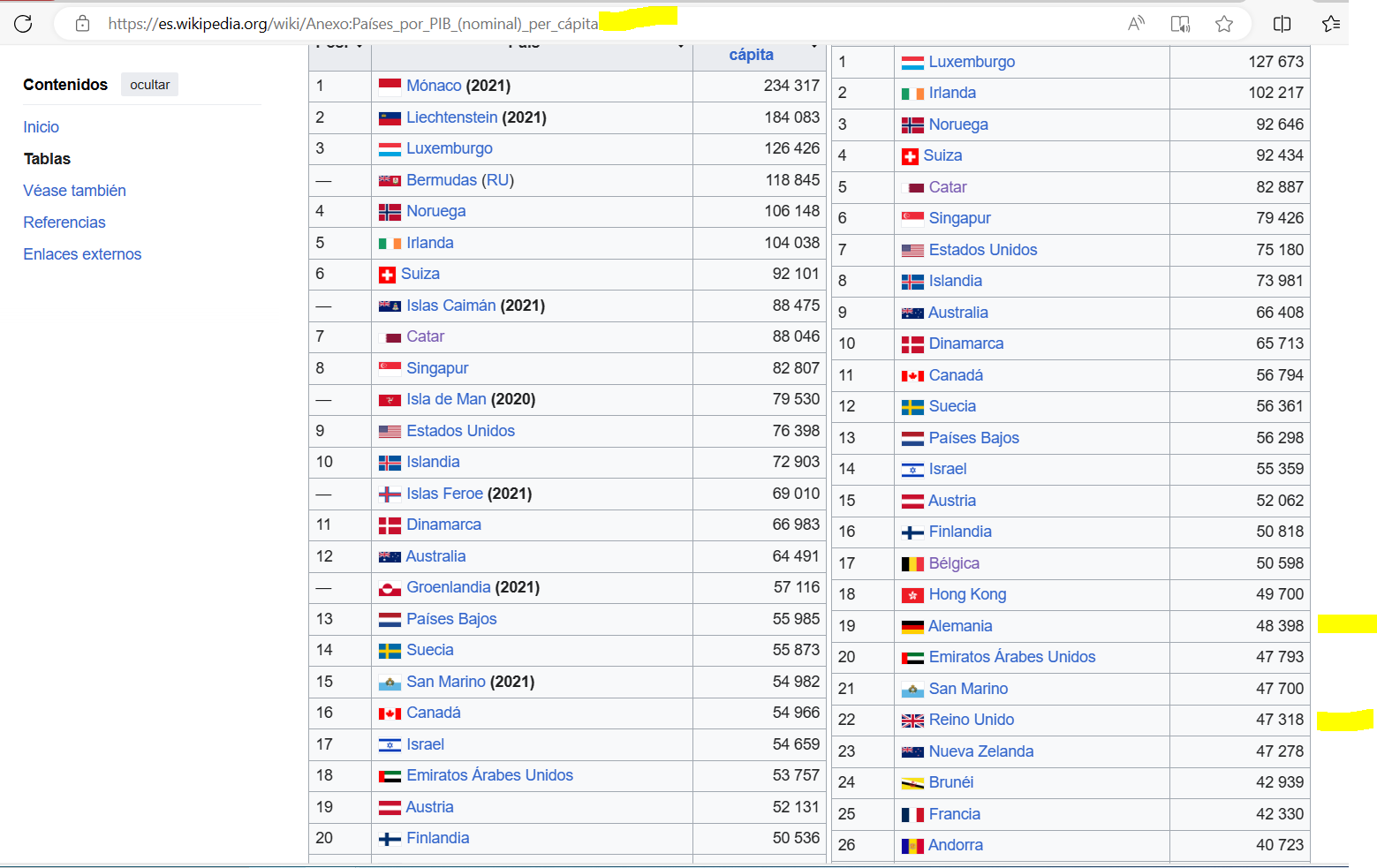
Task: Open the favorites list icon
Action: [1331, 24]
